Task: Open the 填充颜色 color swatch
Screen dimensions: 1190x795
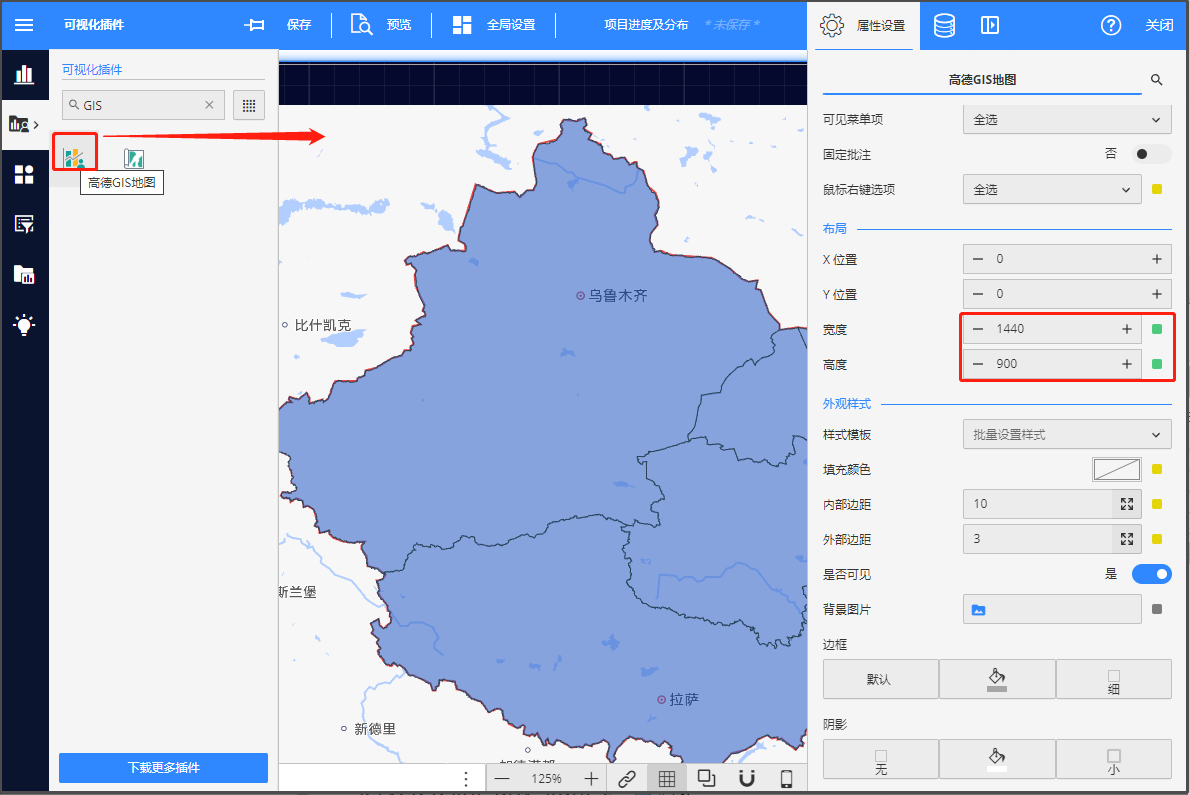Action: pos(1116,469)
